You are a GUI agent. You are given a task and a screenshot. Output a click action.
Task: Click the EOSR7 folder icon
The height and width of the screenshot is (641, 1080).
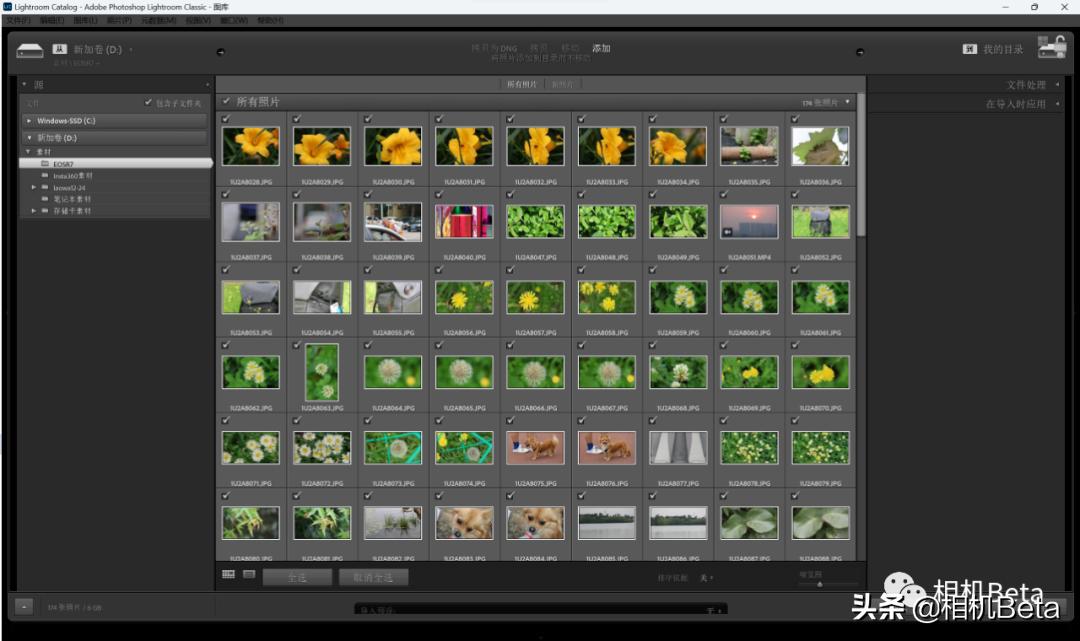click(x=45, y=163)
